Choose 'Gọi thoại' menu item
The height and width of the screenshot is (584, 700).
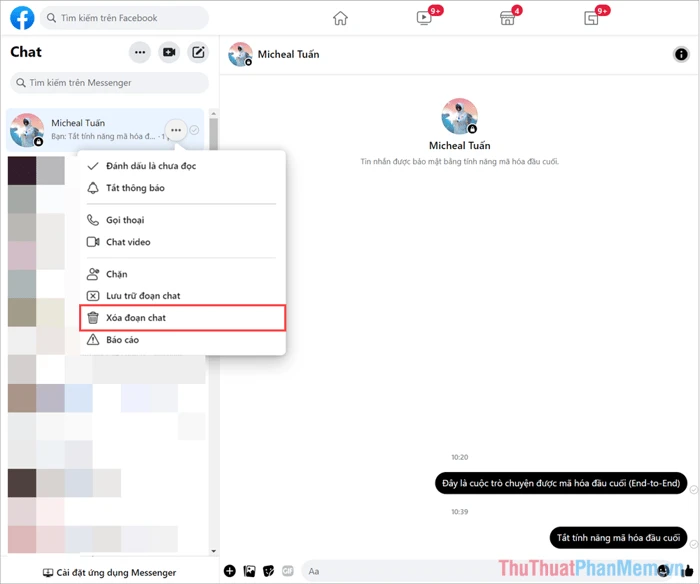click(182, 220)
